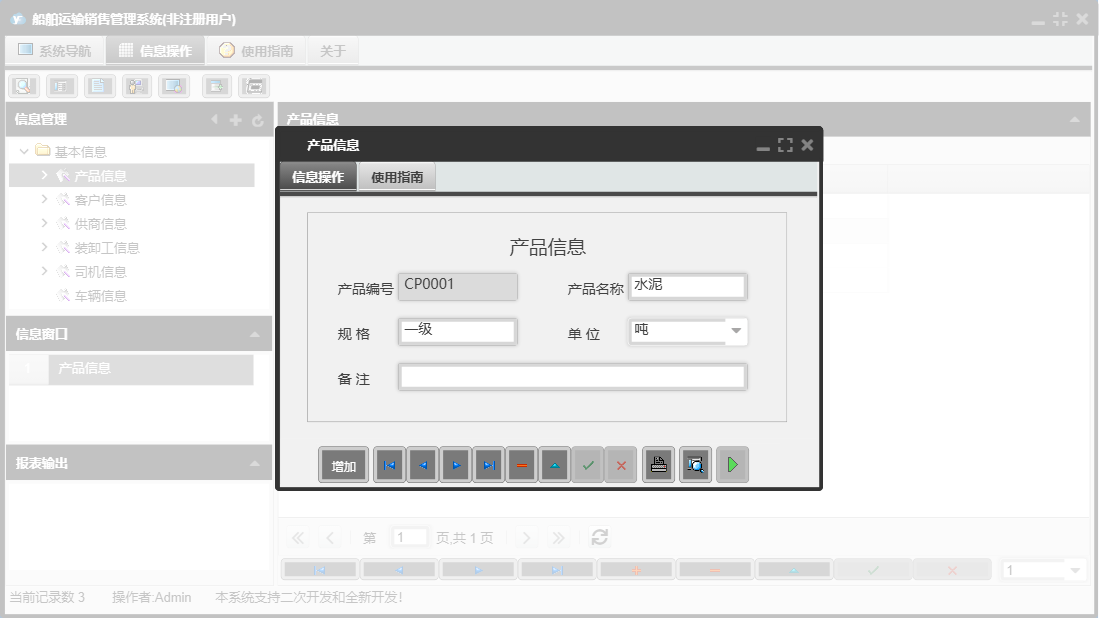Click the 增加 add button
1099x618 pixels.
coord(343,464)
